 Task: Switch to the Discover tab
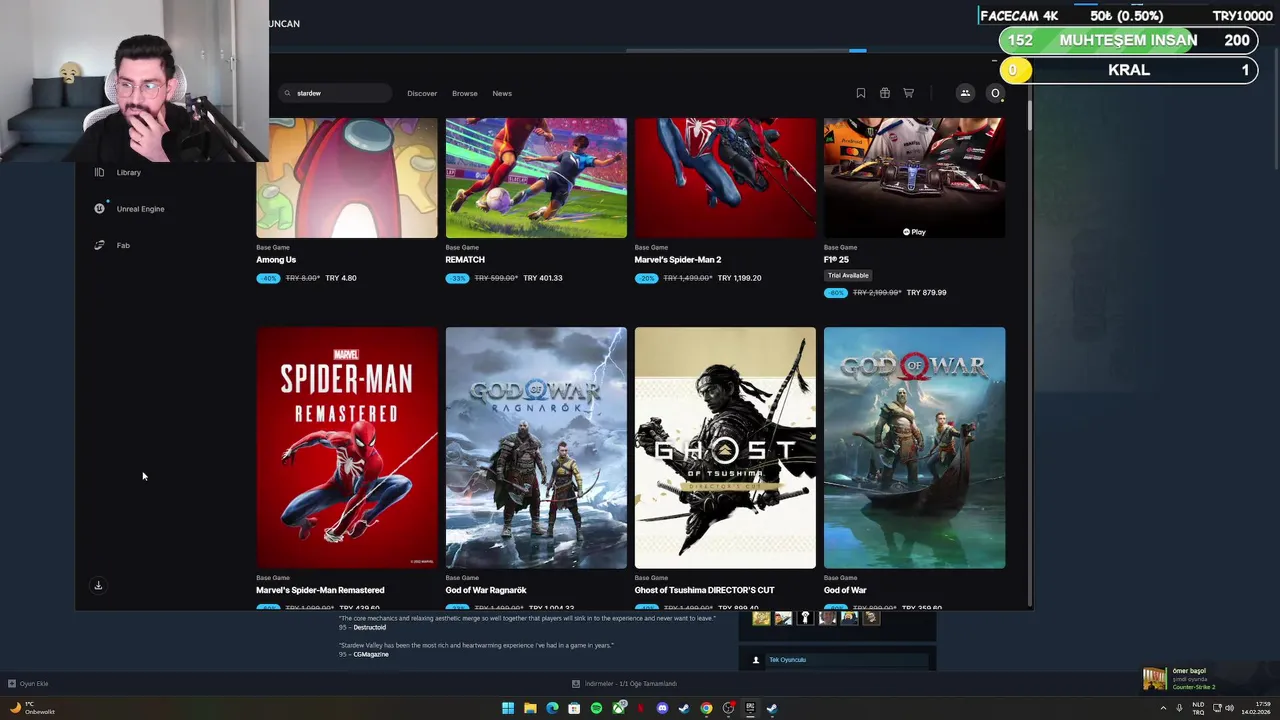[x=422, y=93]
